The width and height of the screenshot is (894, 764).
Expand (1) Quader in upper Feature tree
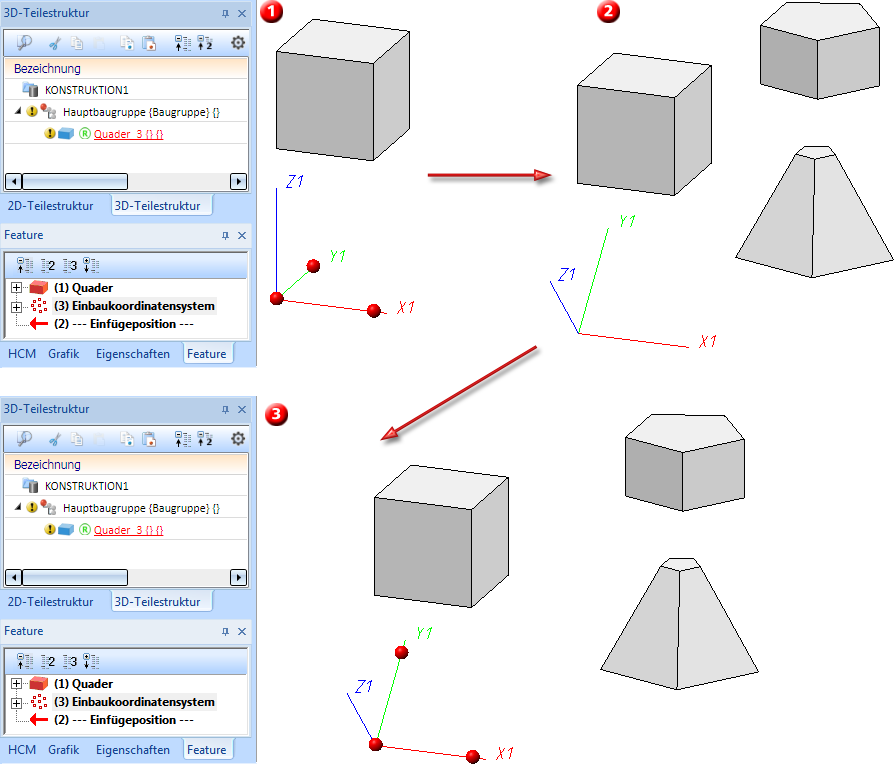pyautogui.click(x=16, y=288)
